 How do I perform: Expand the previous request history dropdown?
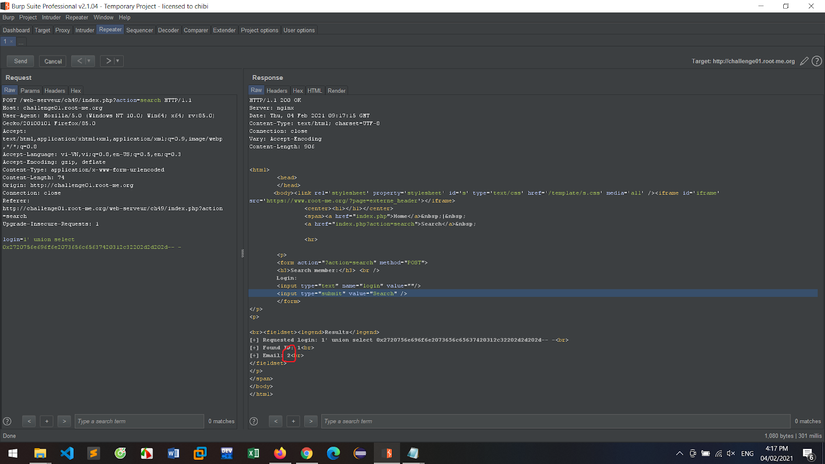[x=90, y=61]
